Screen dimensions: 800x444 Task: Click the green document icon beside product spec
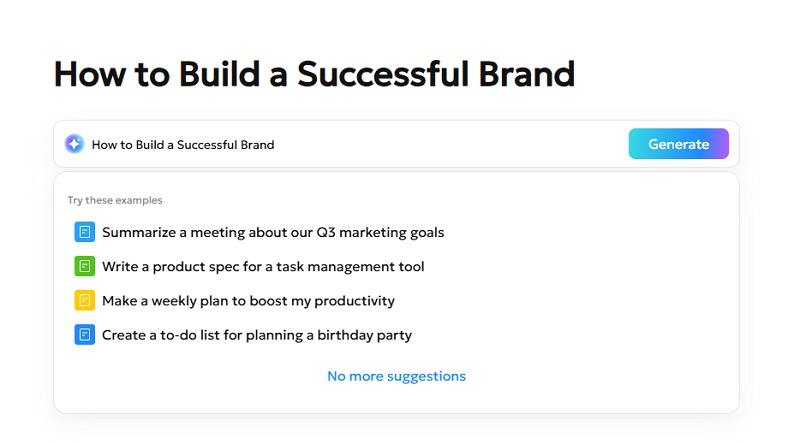click(x=84, y=266)
